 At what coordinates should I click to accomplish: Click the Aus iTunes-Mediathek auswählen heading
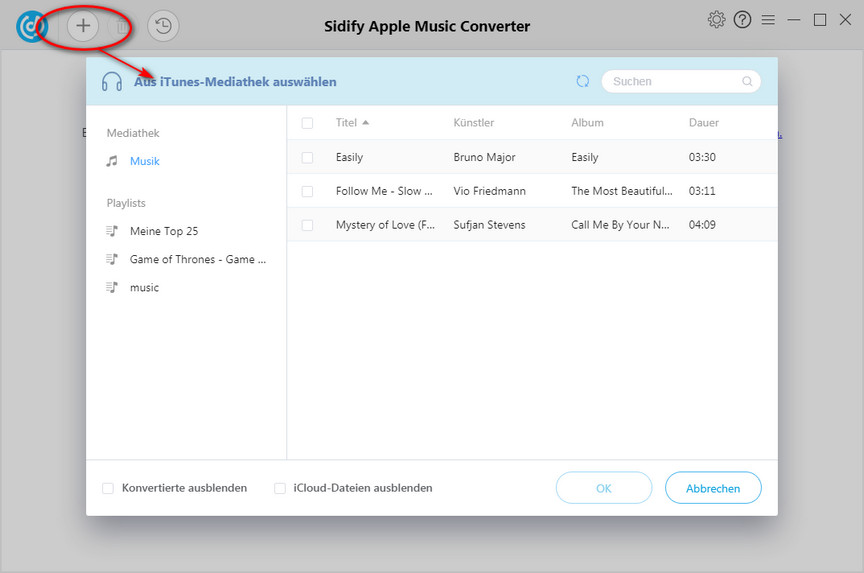coord(235,82)
